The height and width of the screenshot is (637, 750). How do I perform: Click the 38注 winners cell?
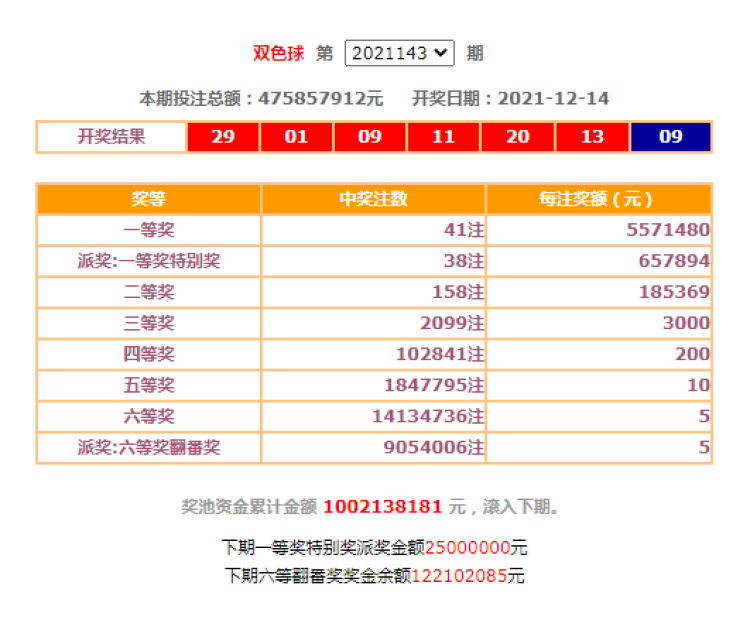(x=374, y=261)
